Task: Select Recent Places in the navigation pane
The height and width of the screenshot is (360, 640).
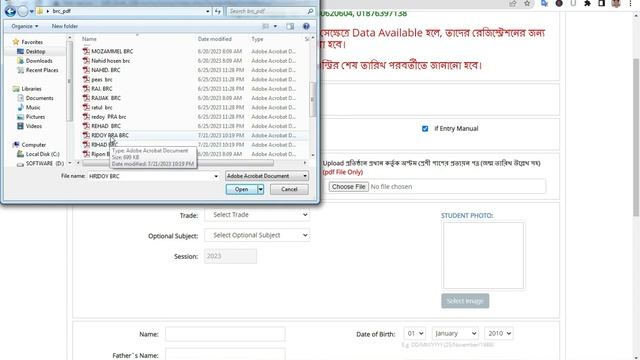Action: 42,70
